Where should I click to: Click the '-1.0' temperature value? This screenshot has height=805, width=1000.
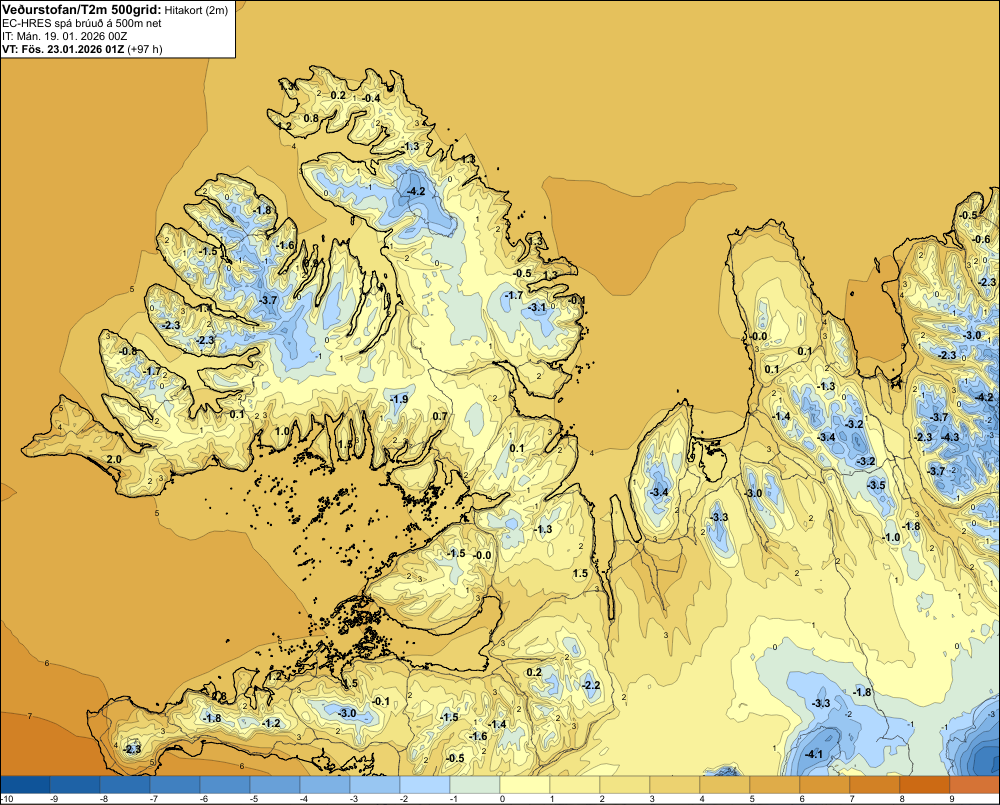tap(891, 537)
